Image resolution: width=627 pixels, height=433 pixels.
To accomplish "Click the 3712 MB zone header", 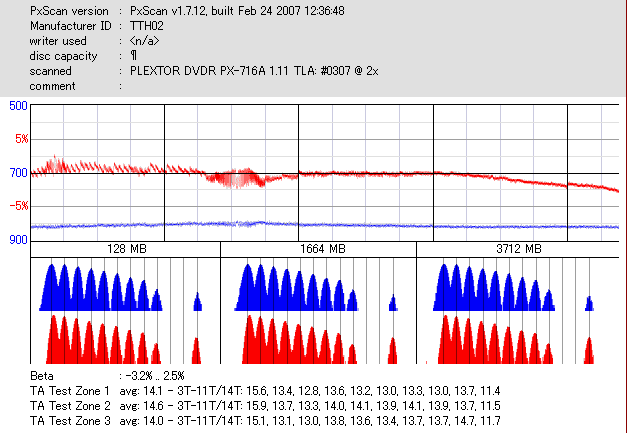I will point(518,249).
